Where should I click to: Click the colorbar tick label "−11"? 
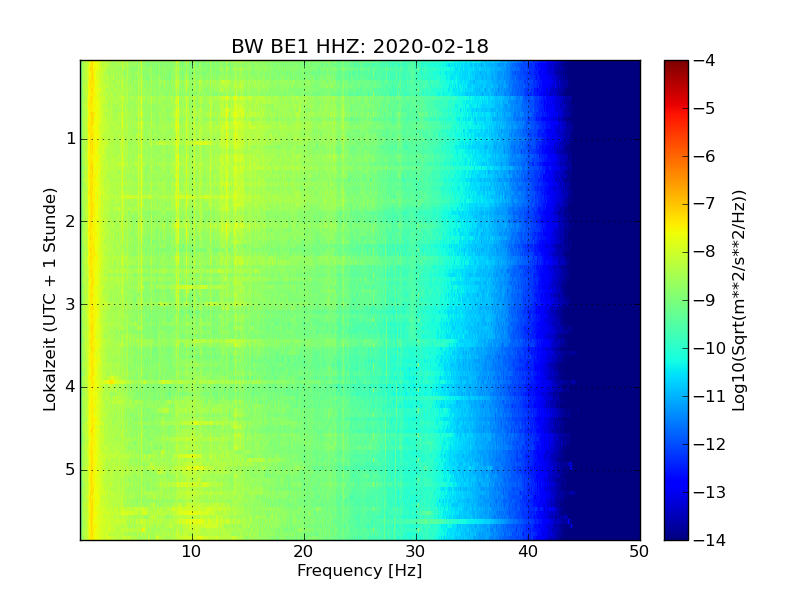tap(710, 396)
